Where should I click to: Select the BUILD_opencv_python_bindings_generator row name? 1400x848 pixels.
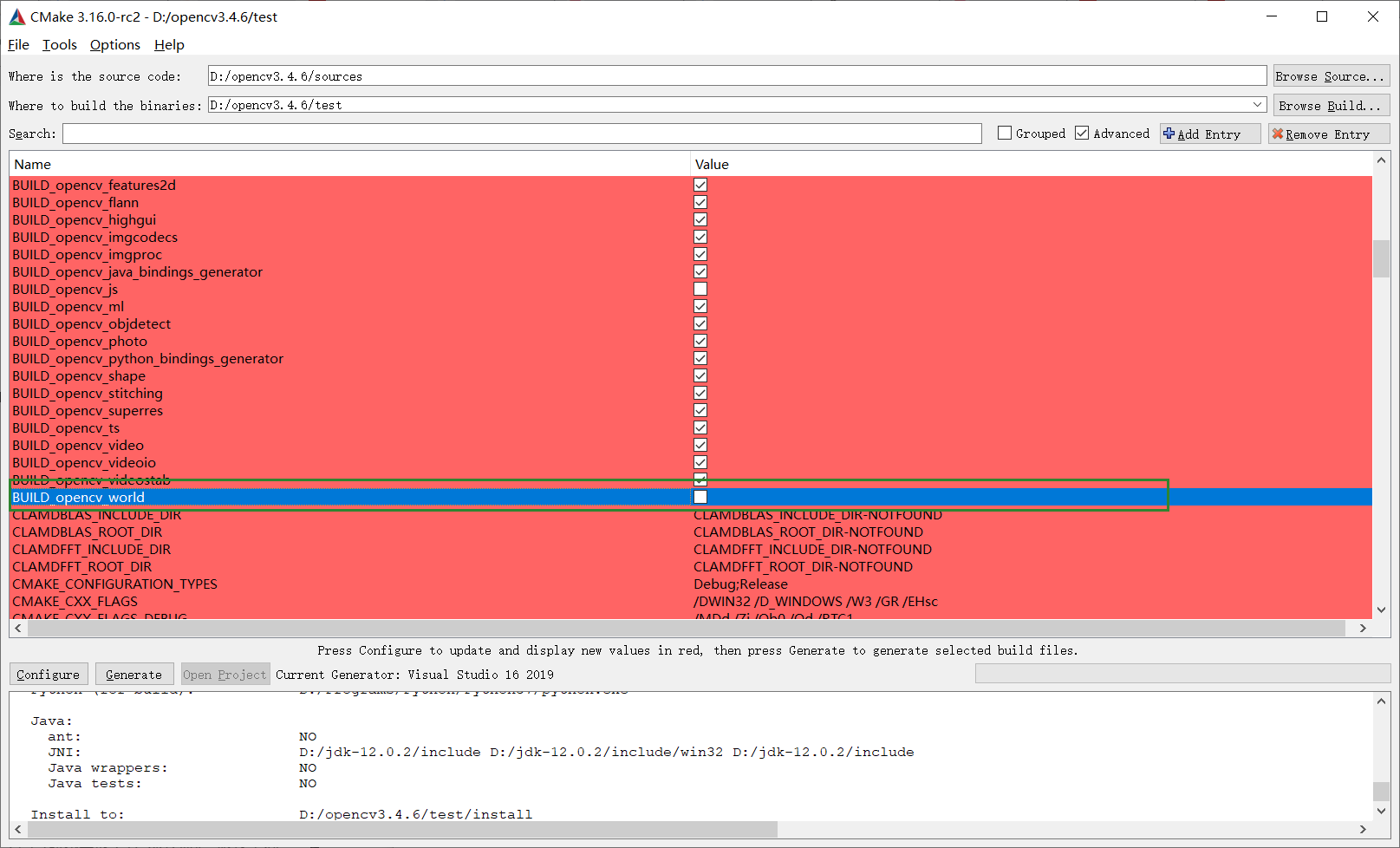point(147,358)
